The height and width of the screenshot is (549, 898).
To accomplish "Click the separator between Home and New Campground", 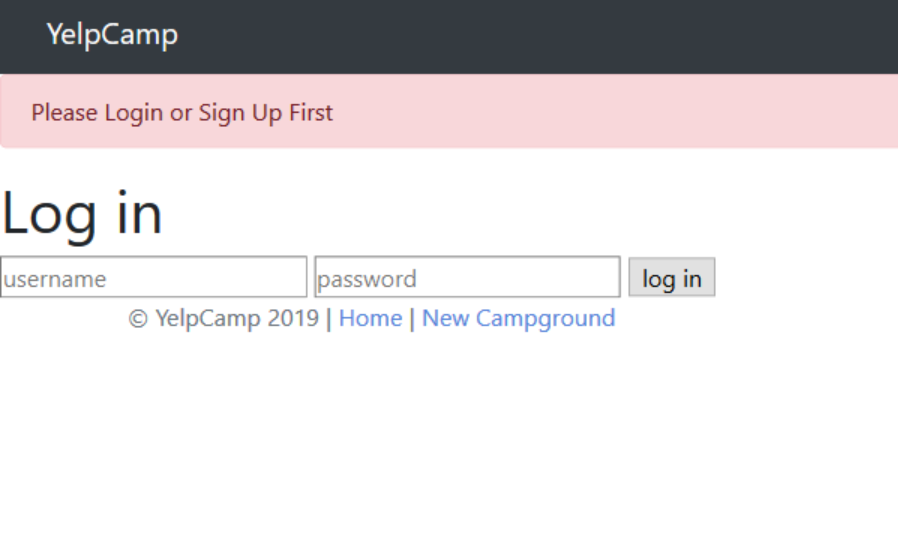I will [x=412, y=319].
